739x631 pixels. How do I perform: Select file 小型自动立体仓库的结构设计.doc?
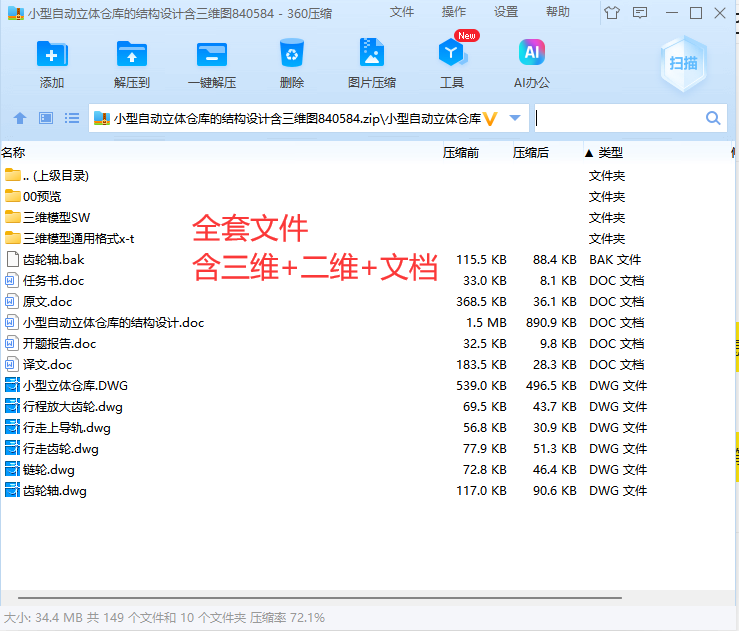pos(113,323)
